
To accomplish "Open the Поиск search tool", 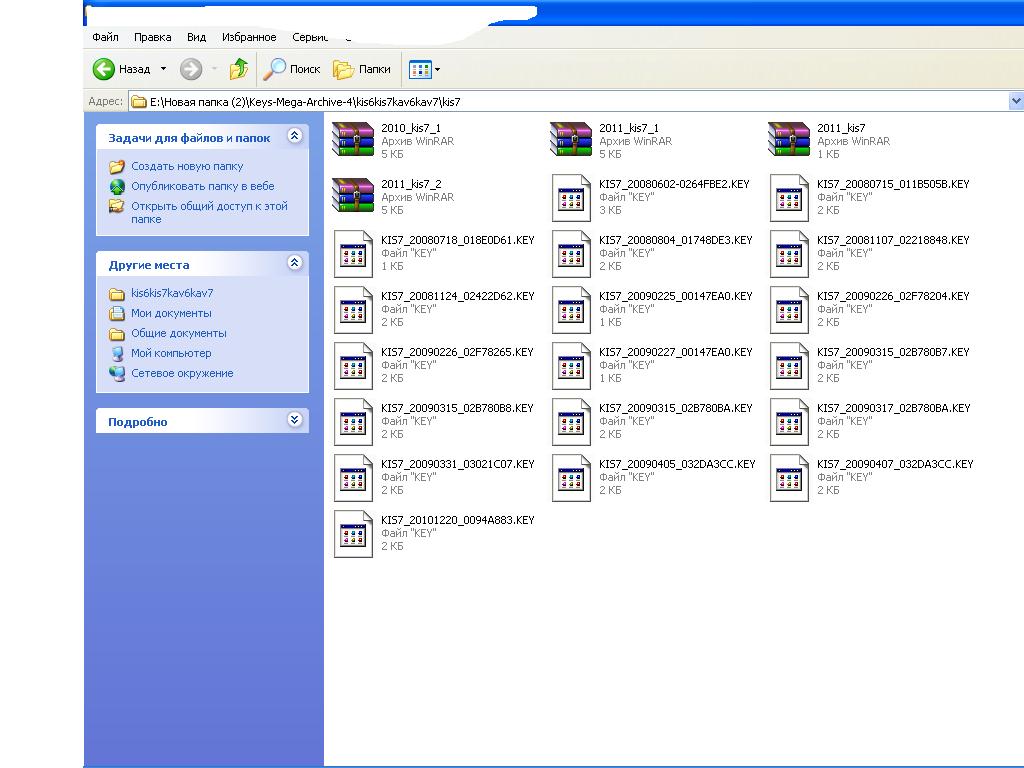I will pyautogui.click(x=292, y=69).
